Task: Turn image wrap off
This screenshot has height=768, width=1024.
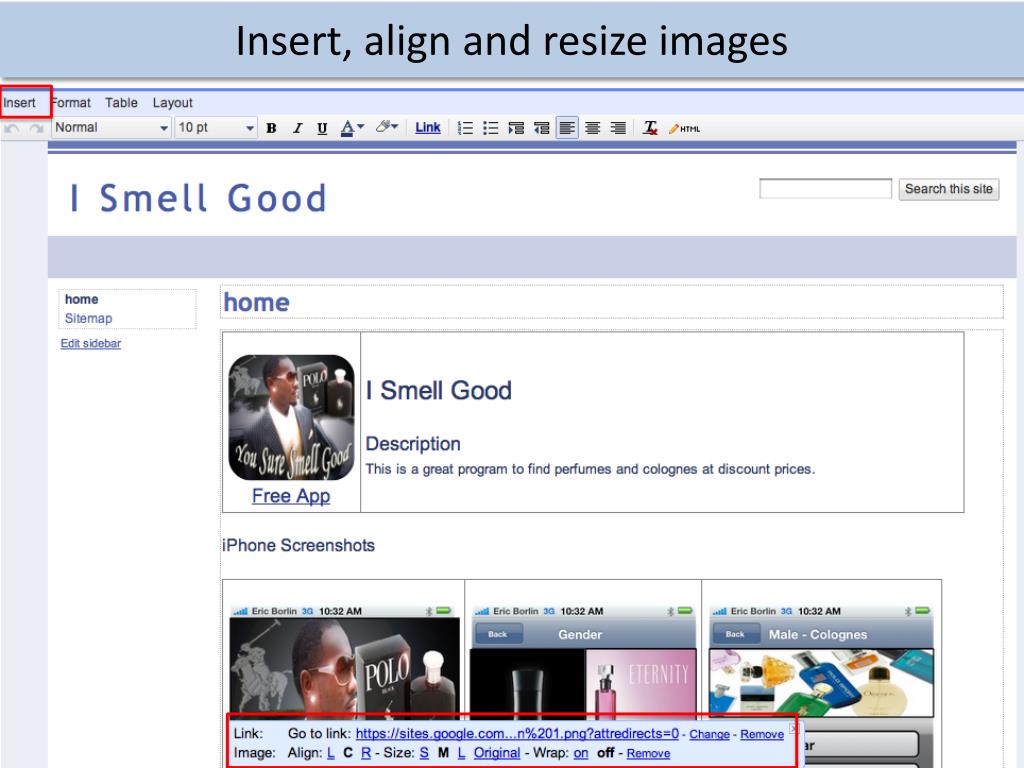Action: (606, 753)
